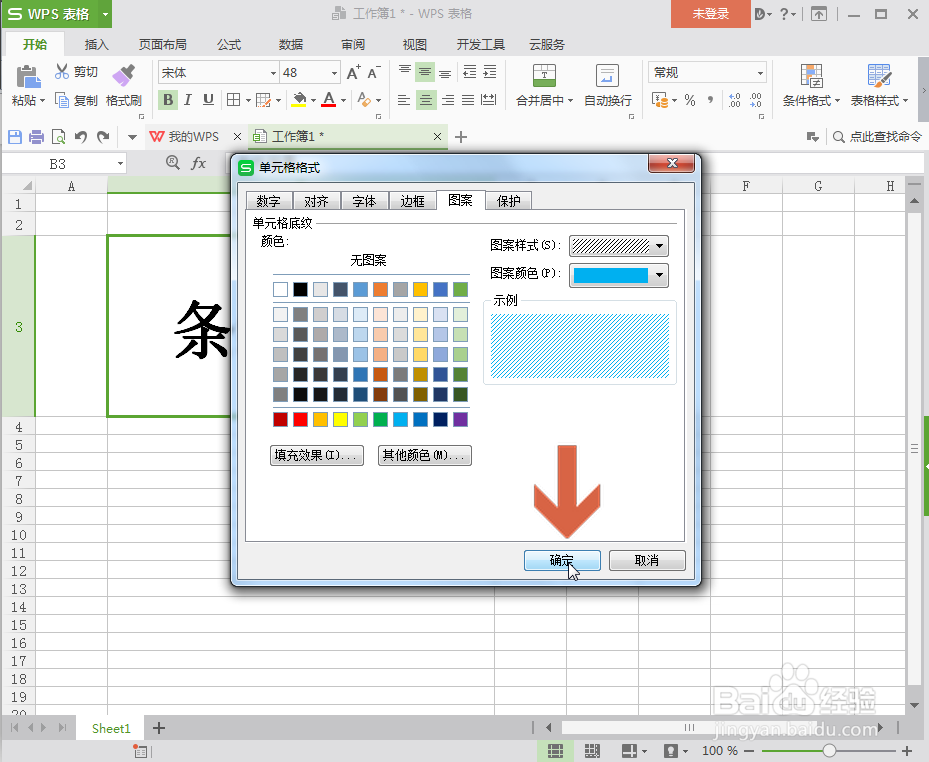The height and width of the screenshot is (762, 929).
Task: Switch to the 数字 tab in dialog
Action: (268, 201)
